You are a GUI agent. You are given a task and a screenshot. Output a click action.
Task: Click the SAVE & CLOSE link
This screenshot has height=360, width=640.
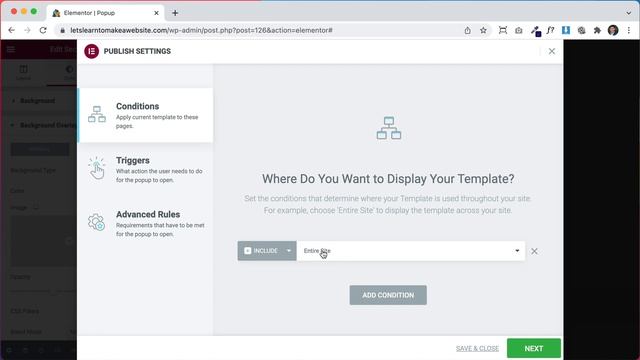pos(477,349)
